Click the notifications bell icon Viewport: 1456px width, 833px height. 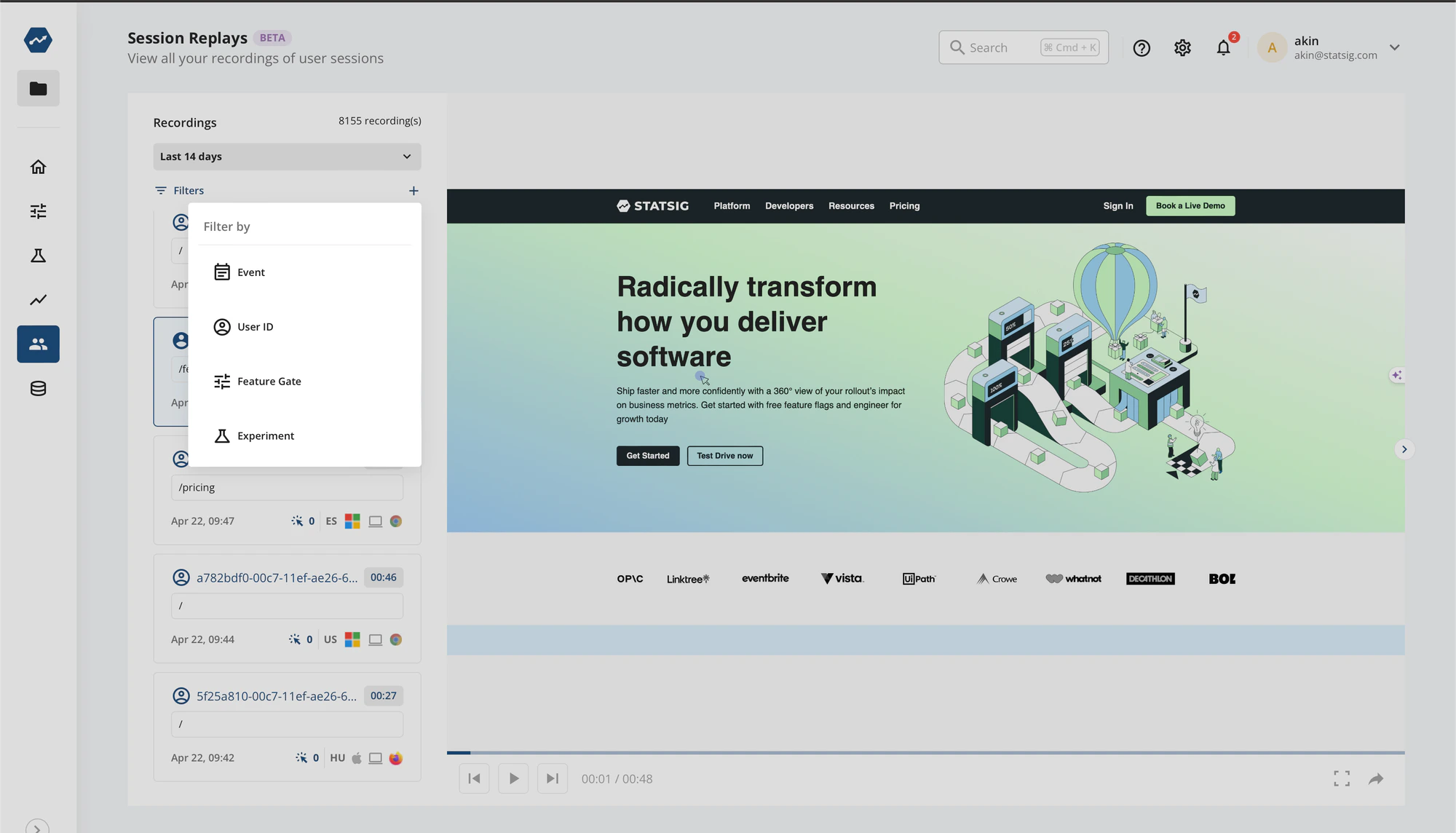click(x=1223, y=48)
